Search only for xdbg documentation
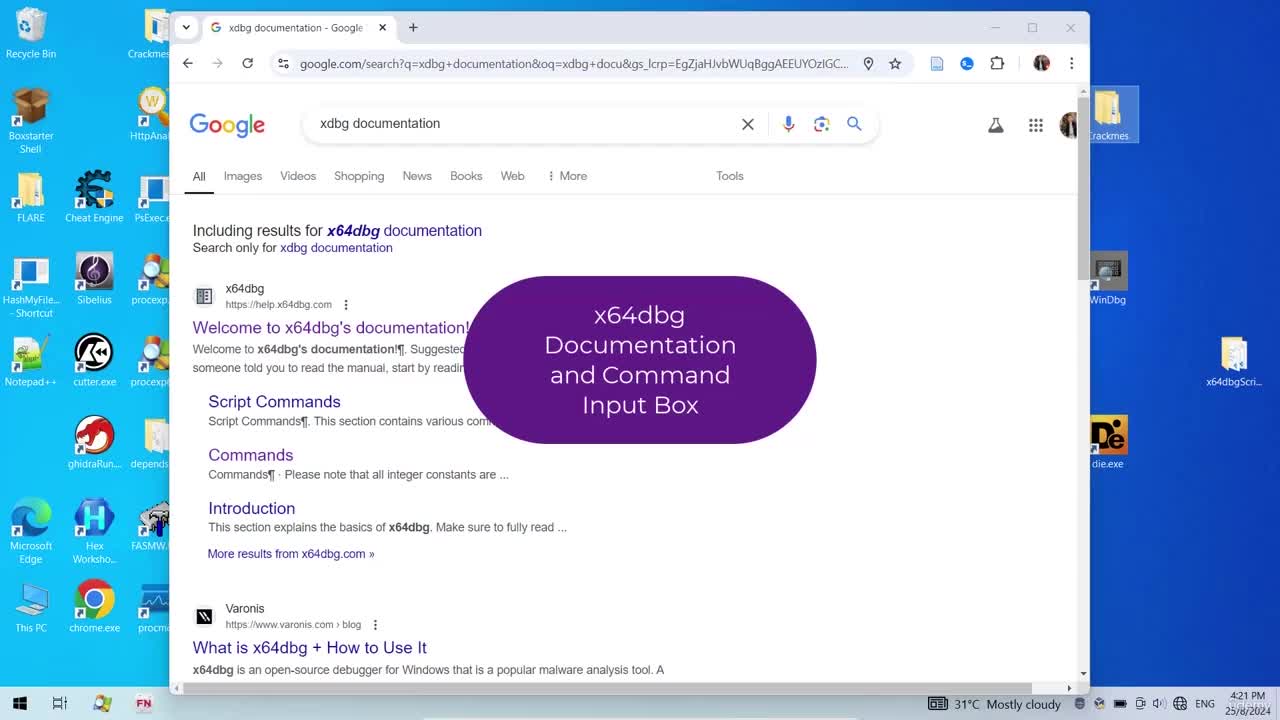 pos(336,248)
